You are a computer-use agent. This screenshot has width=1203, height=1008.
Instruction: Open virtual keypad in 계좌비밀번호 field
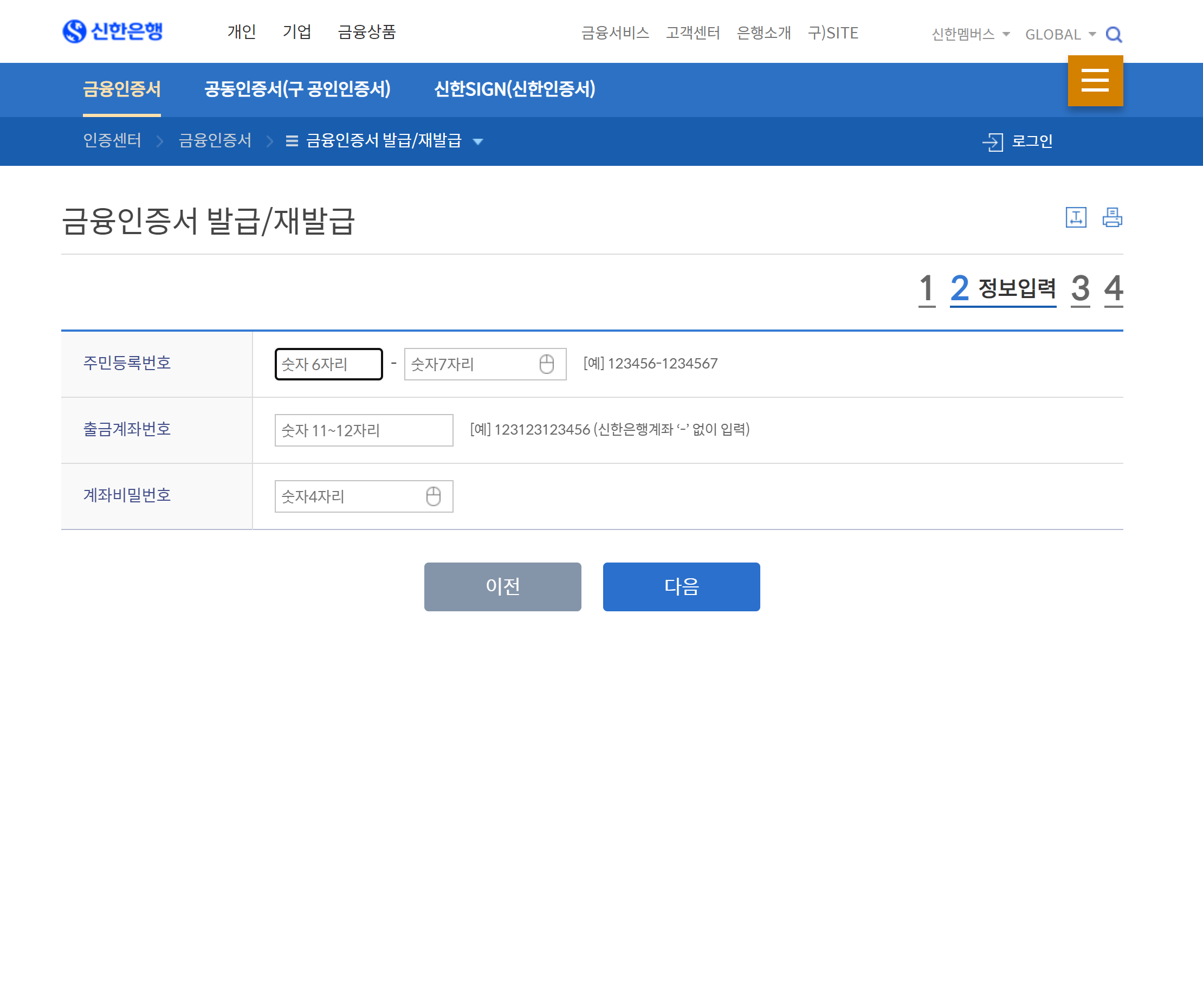point(434,497)
